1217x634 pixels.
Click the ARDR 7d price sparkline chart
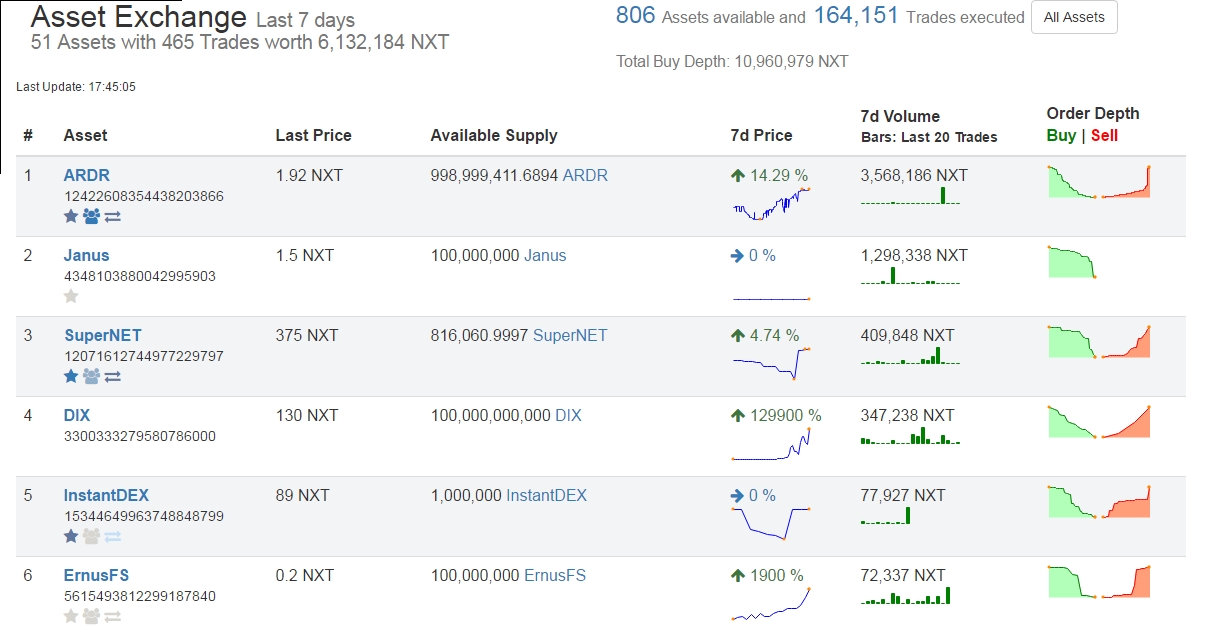[771, 203]
